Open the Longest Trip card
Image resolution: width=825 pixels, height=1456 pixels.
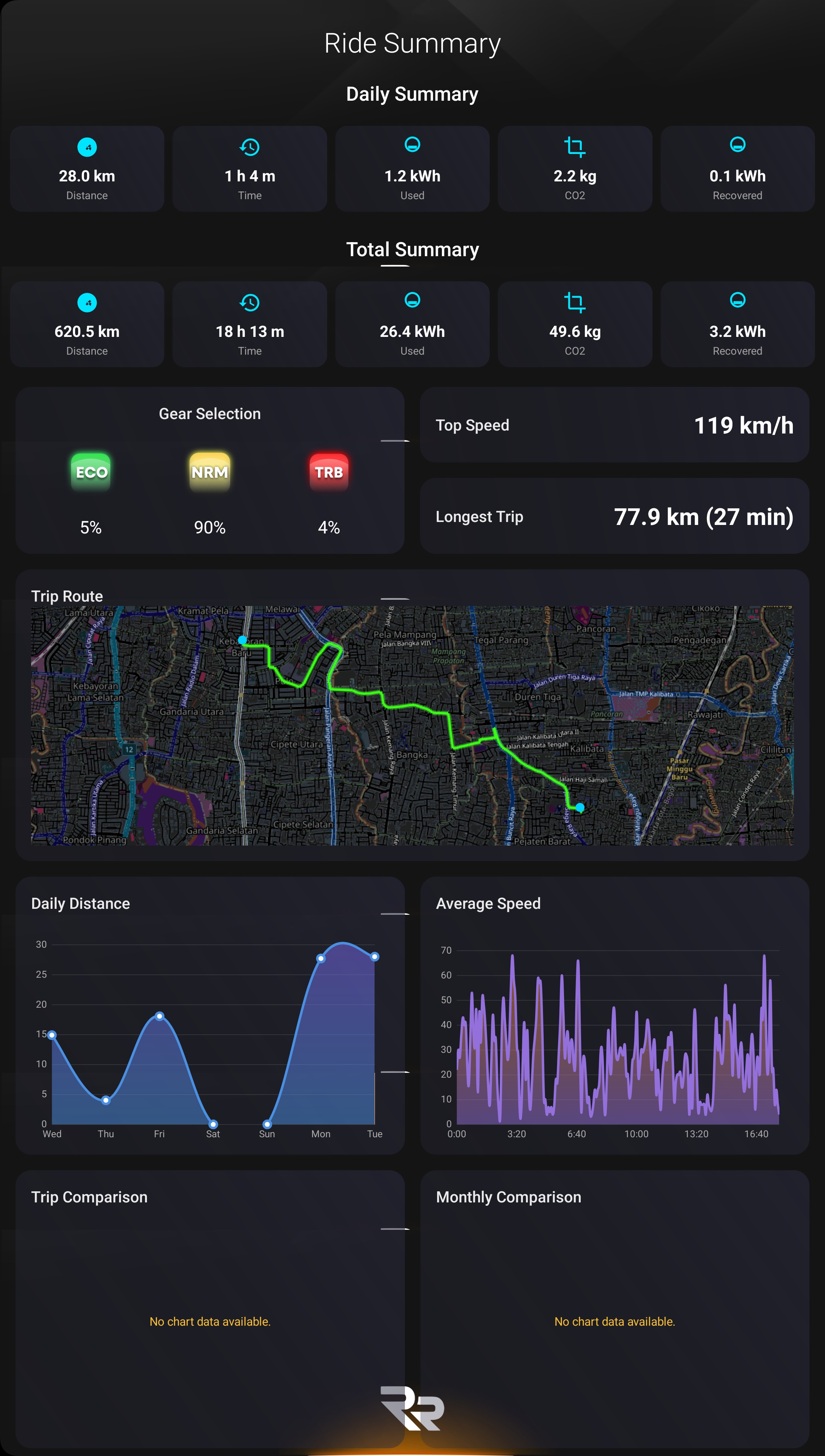[616, 516]
